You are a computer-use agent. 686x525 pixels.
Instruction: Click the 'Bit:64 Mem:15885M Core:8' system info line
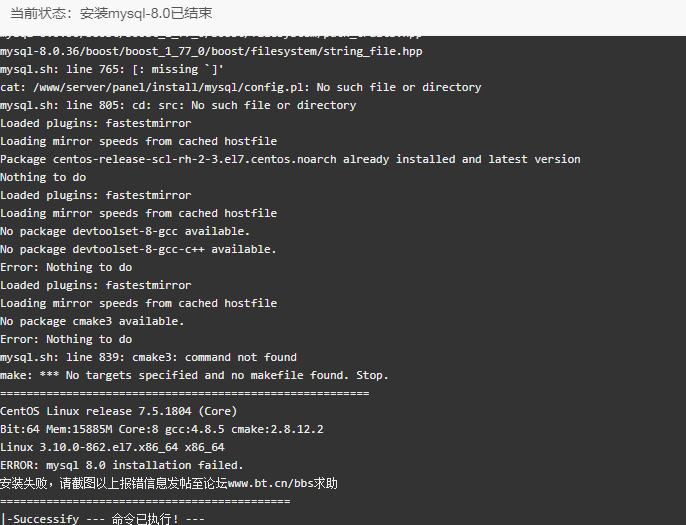pyautogui.click(x=162, y=429)
